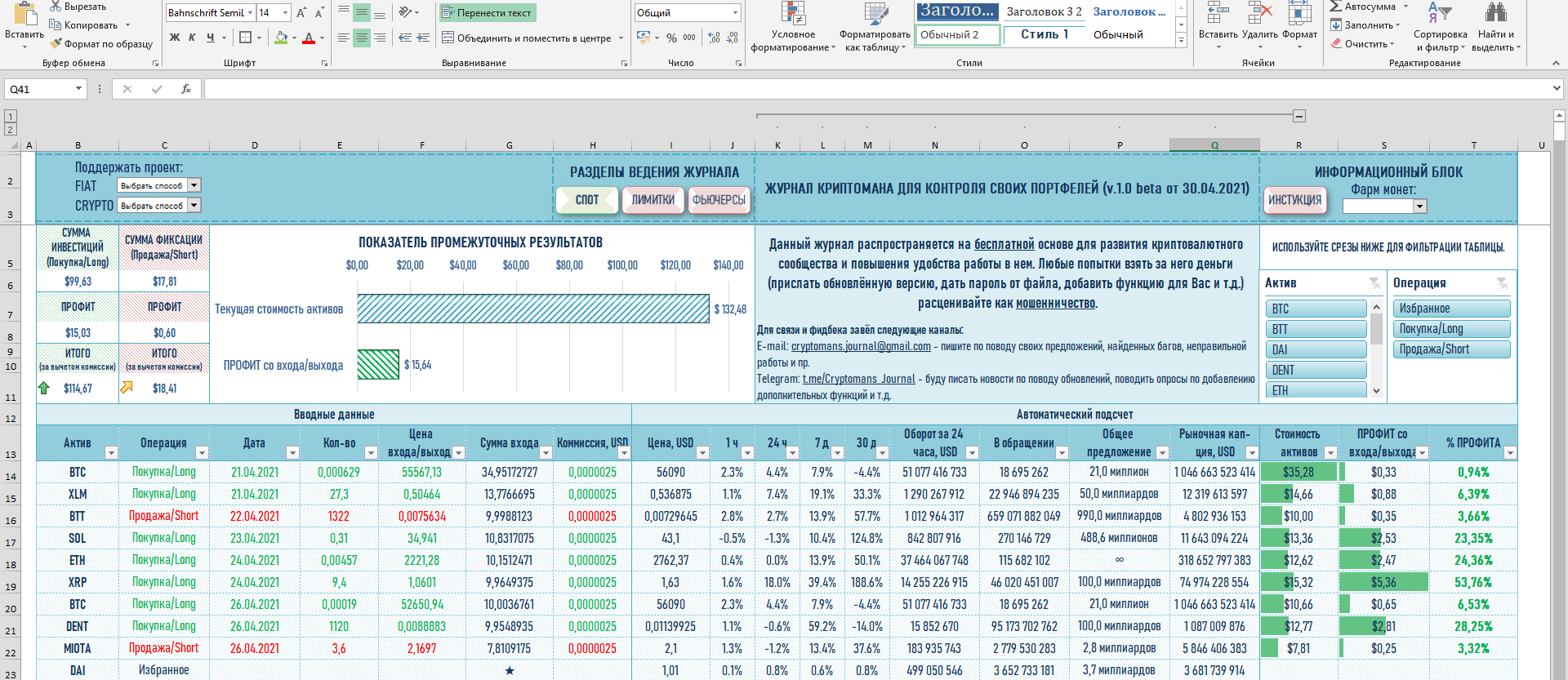Open the Формат cells icon
The image size is (1568, 680).
[x=1299, y=13]
